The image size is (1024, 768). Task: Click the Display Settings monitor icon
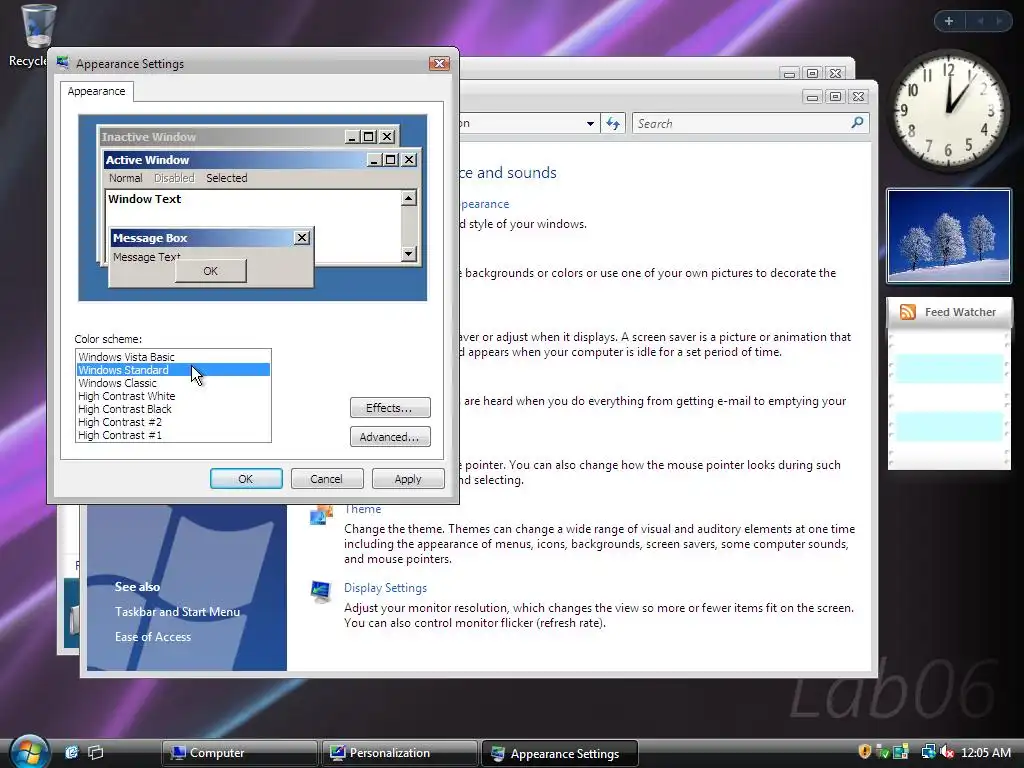pyautogui.click(x=321, y=592)
